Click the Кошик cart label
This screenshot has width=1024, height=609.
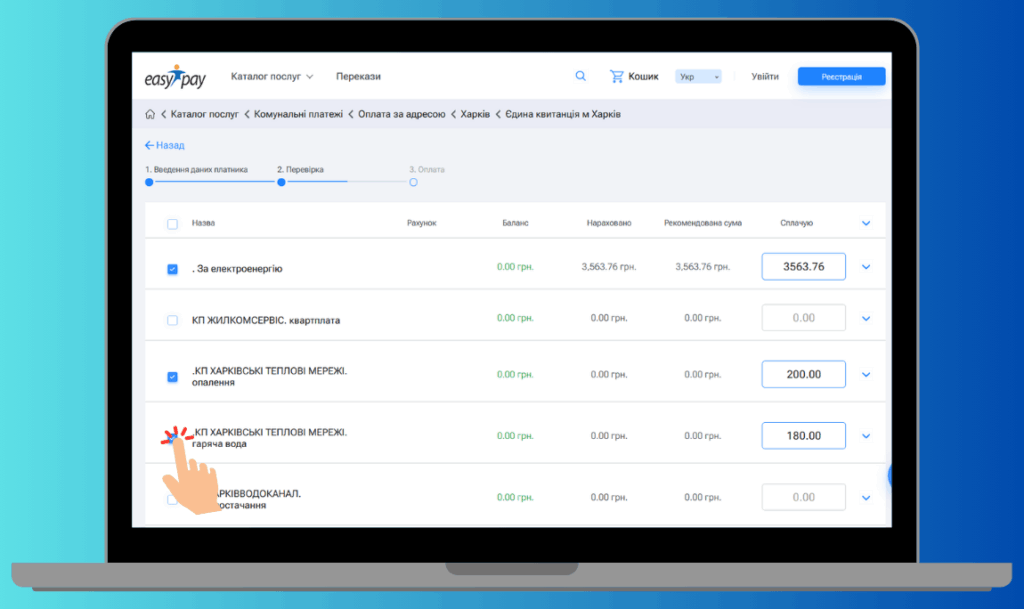click(x=643, y=76)
